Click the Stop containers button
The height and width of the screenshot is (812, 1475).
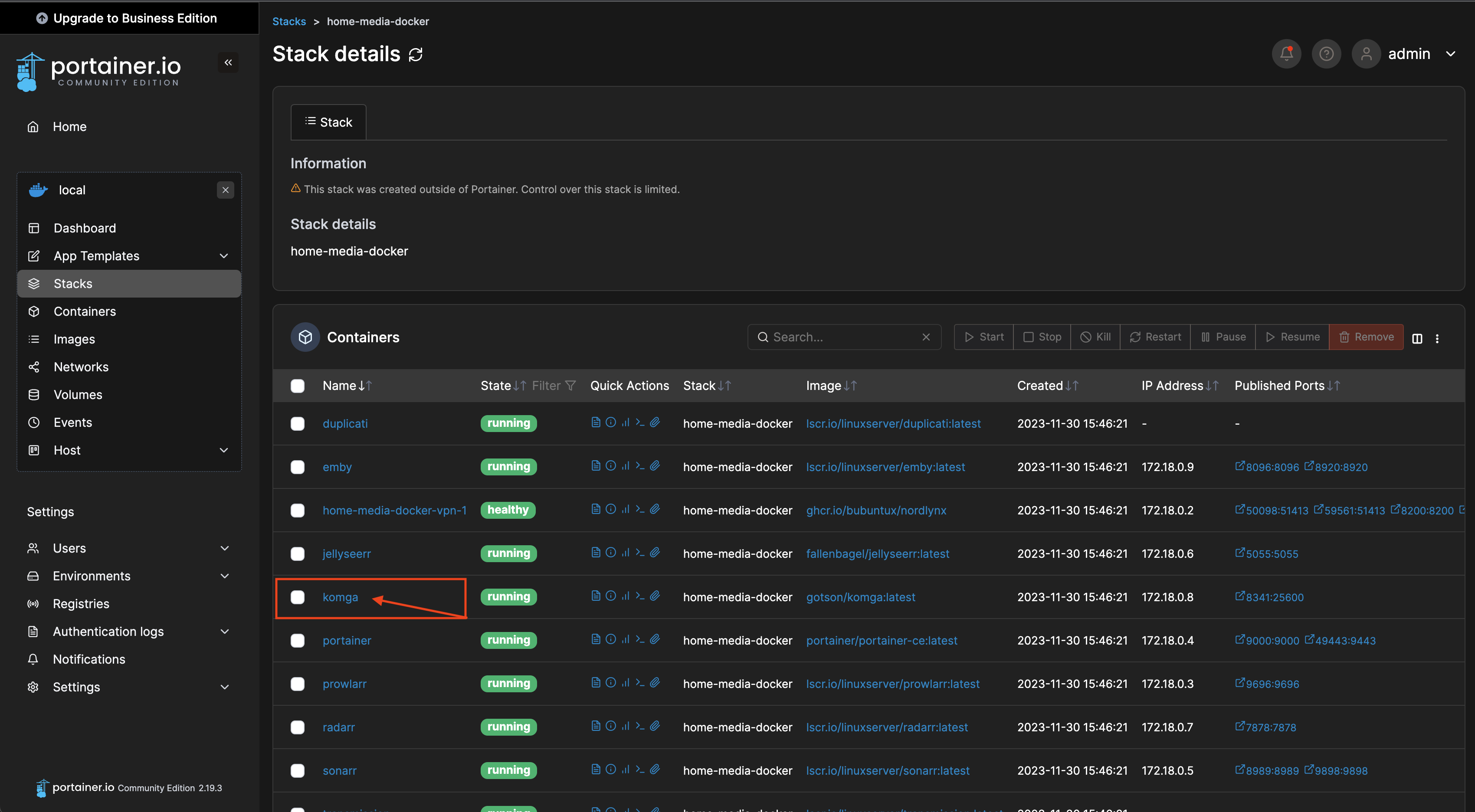point(1042,337)
